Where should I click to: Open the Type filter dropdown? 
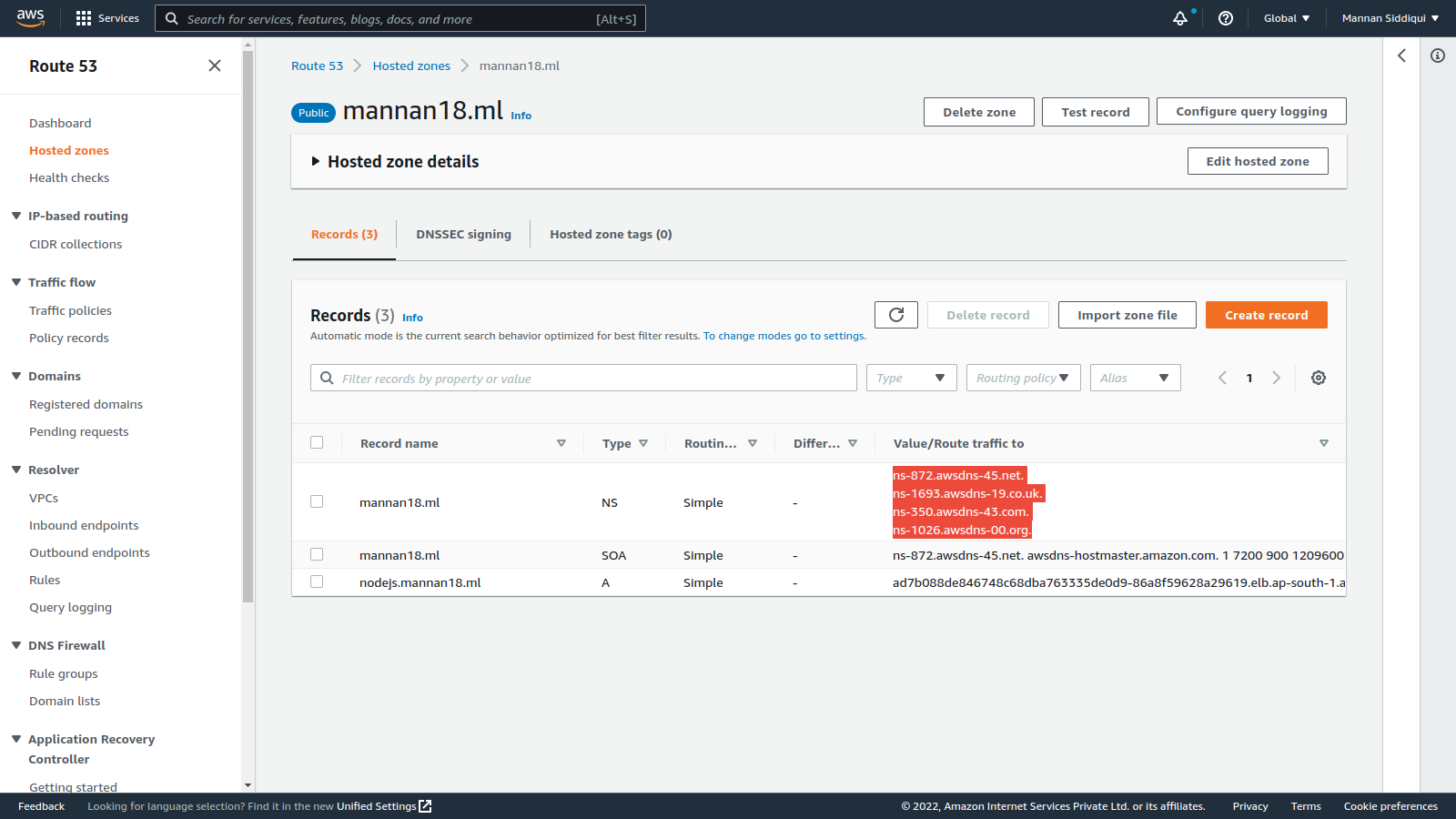tap(910, 377)
